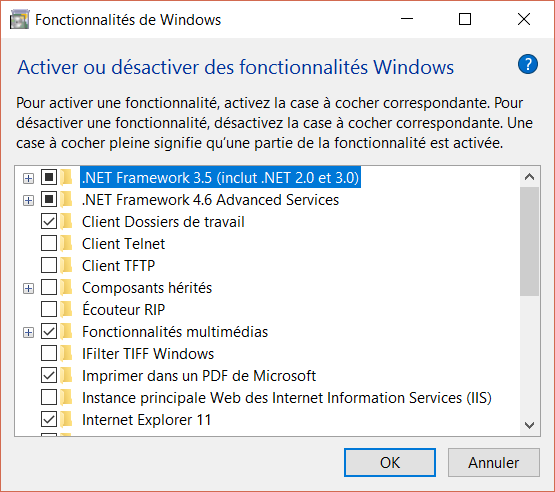Click the OK button
555x492 pixels.
pyautogui.click(x=390, y=463)
